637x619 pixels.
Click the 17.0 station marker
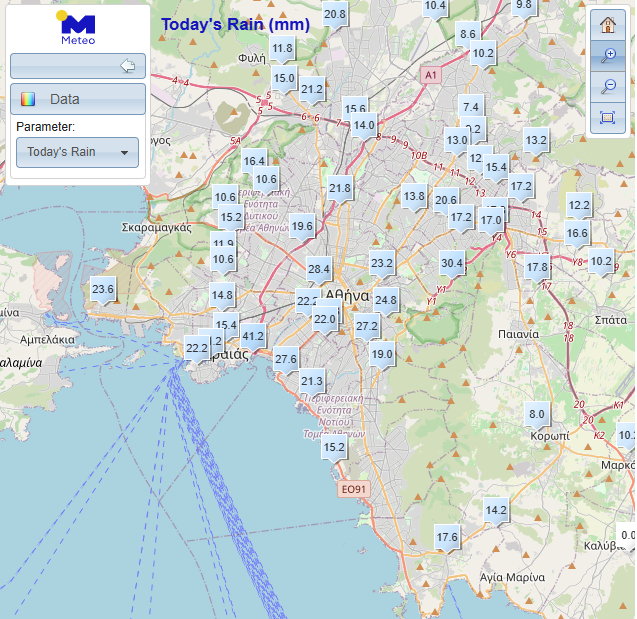click(491, 220)
